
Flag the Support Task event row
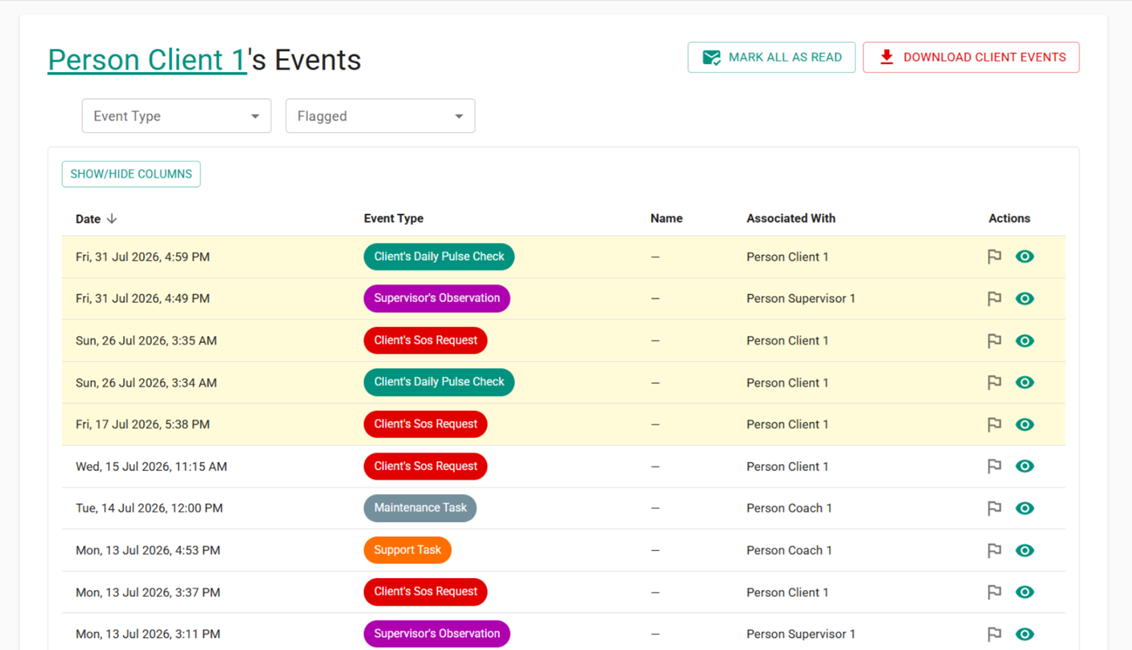click(x=994, y=550)
